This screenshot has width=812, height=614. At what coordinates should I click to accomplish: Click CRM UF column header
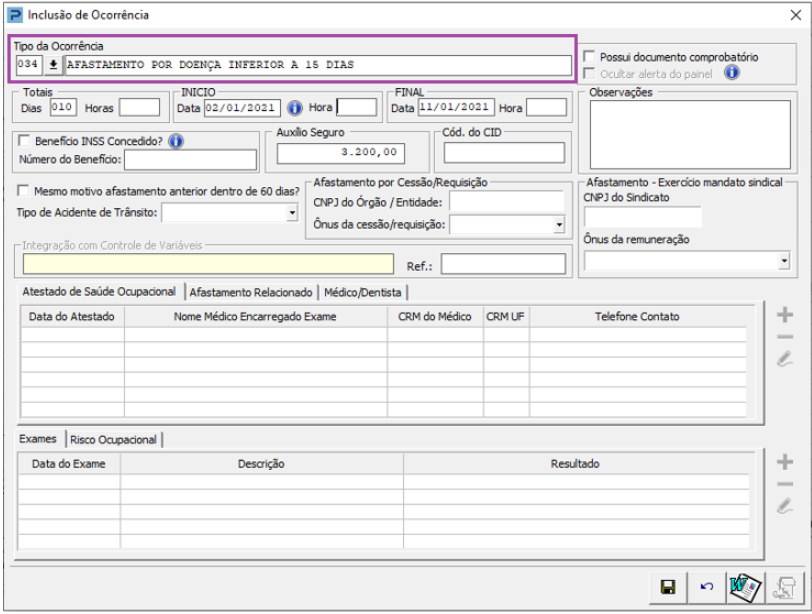[x=506, y=316]
